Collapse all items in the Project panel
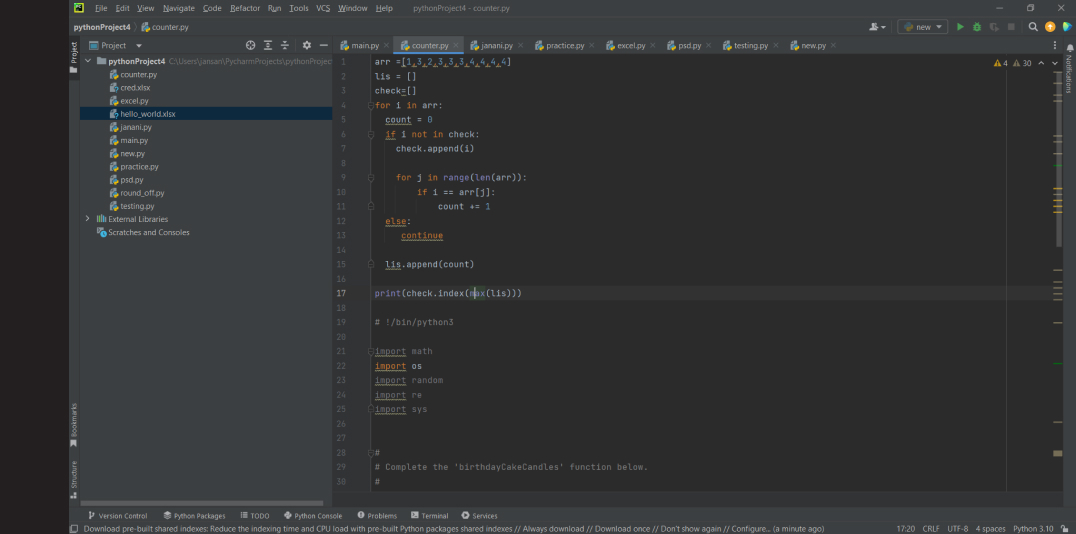 (x=285, y=45)
